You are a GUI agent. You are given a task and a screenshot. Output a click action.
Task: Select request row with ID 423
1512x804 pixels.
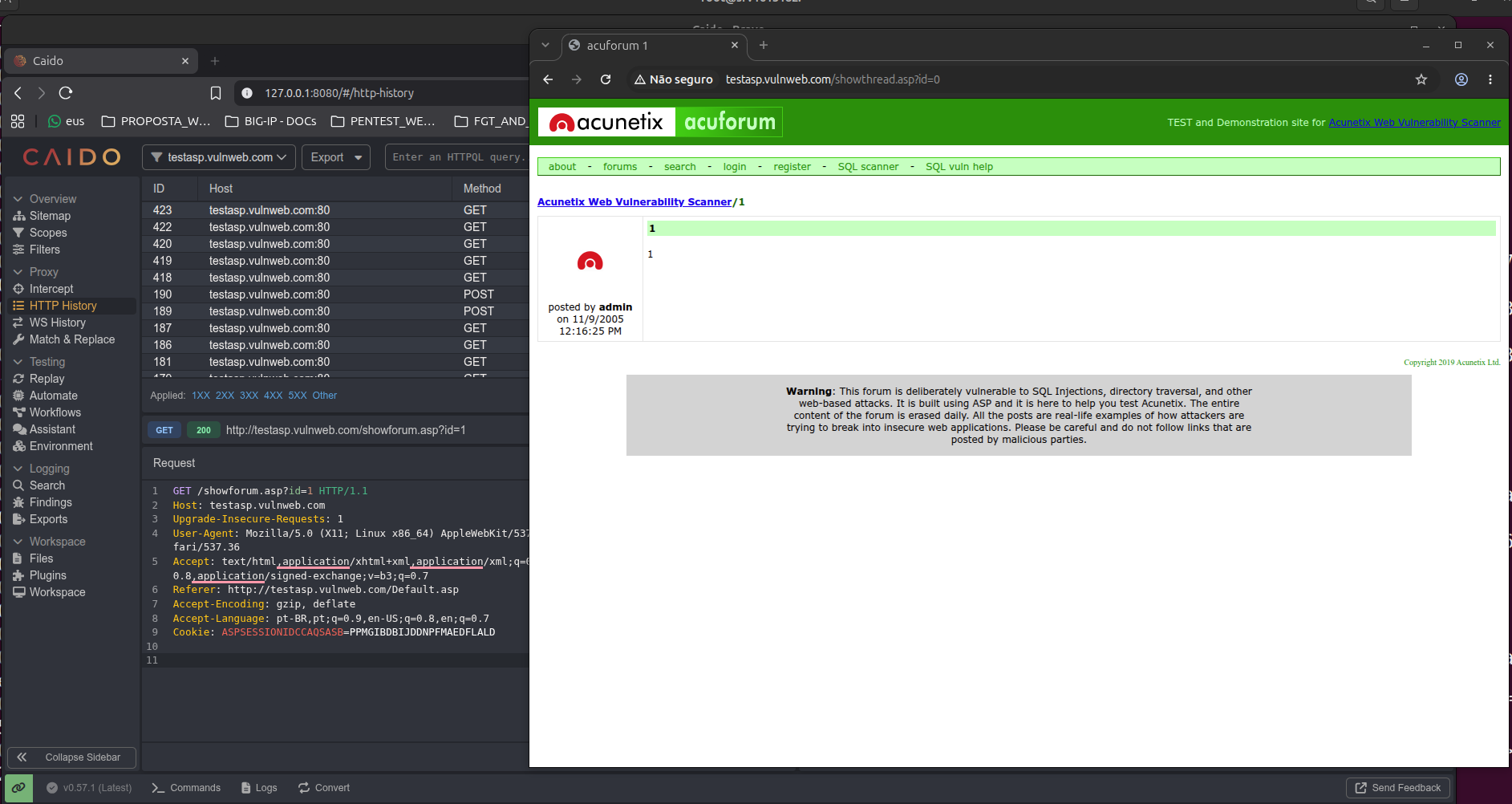pos(335,210)
